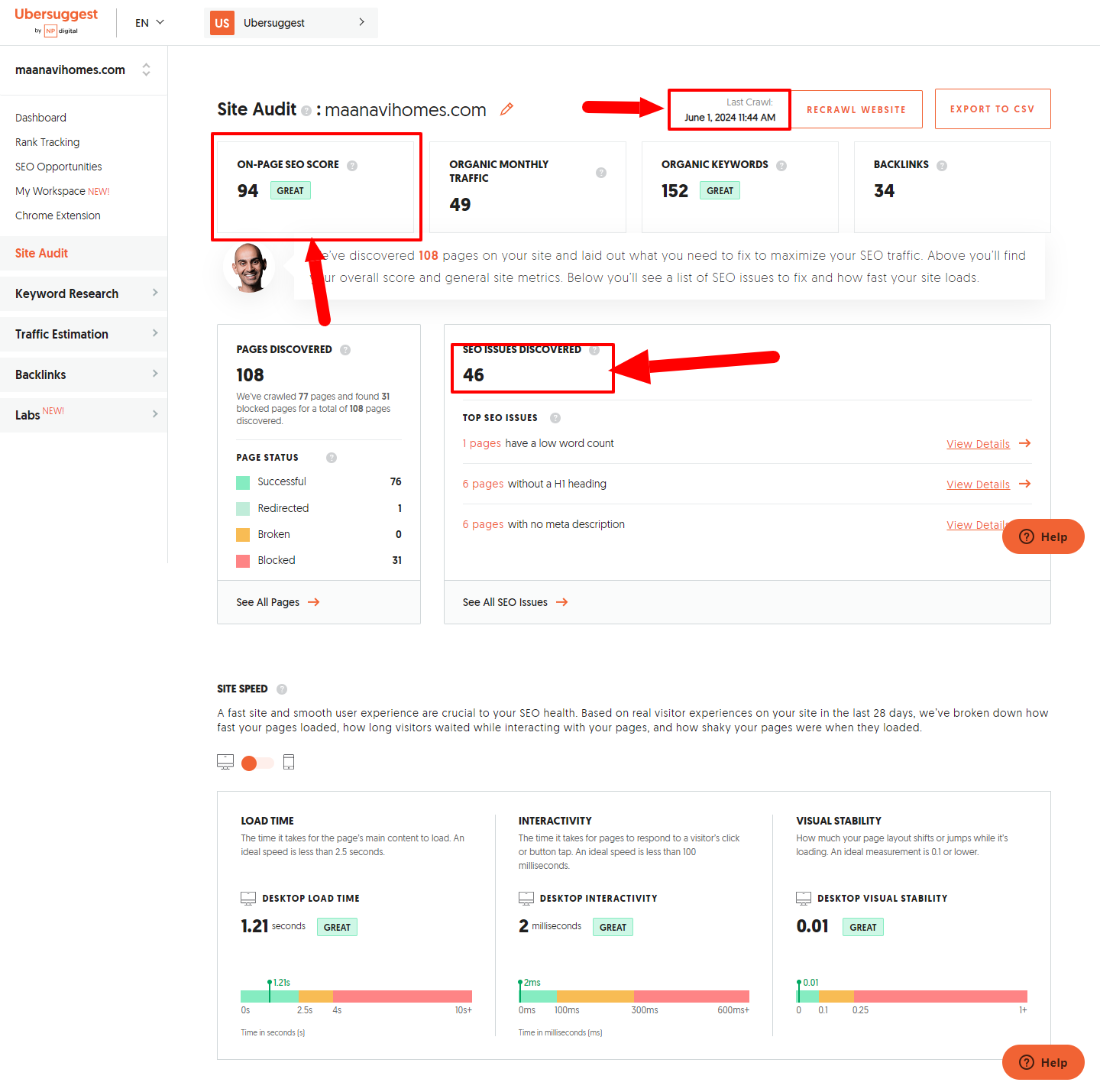The width and height of the screenshot is (1100, 1092).
Task: Show SEO Issues Discovered info tooltip
Action: (594, 350)
